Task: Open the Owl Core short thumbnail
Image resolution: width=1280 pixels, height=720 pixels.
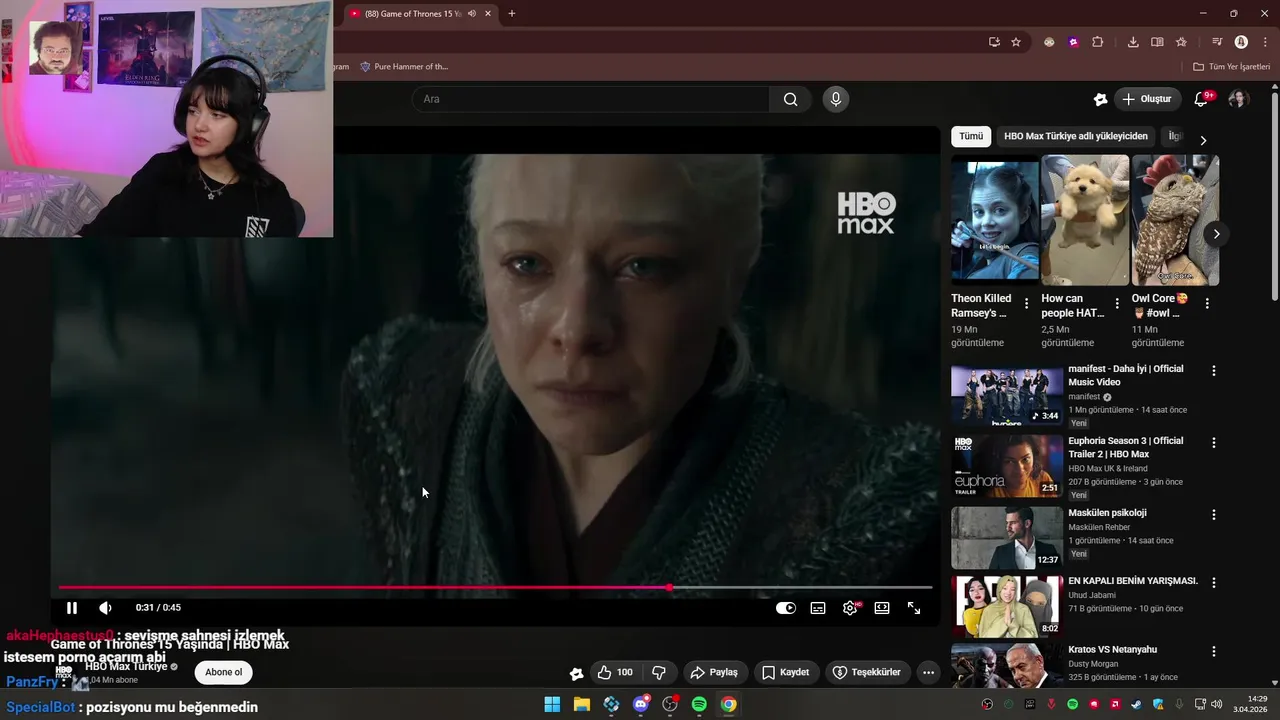Action: click(x=1175, y=220)
